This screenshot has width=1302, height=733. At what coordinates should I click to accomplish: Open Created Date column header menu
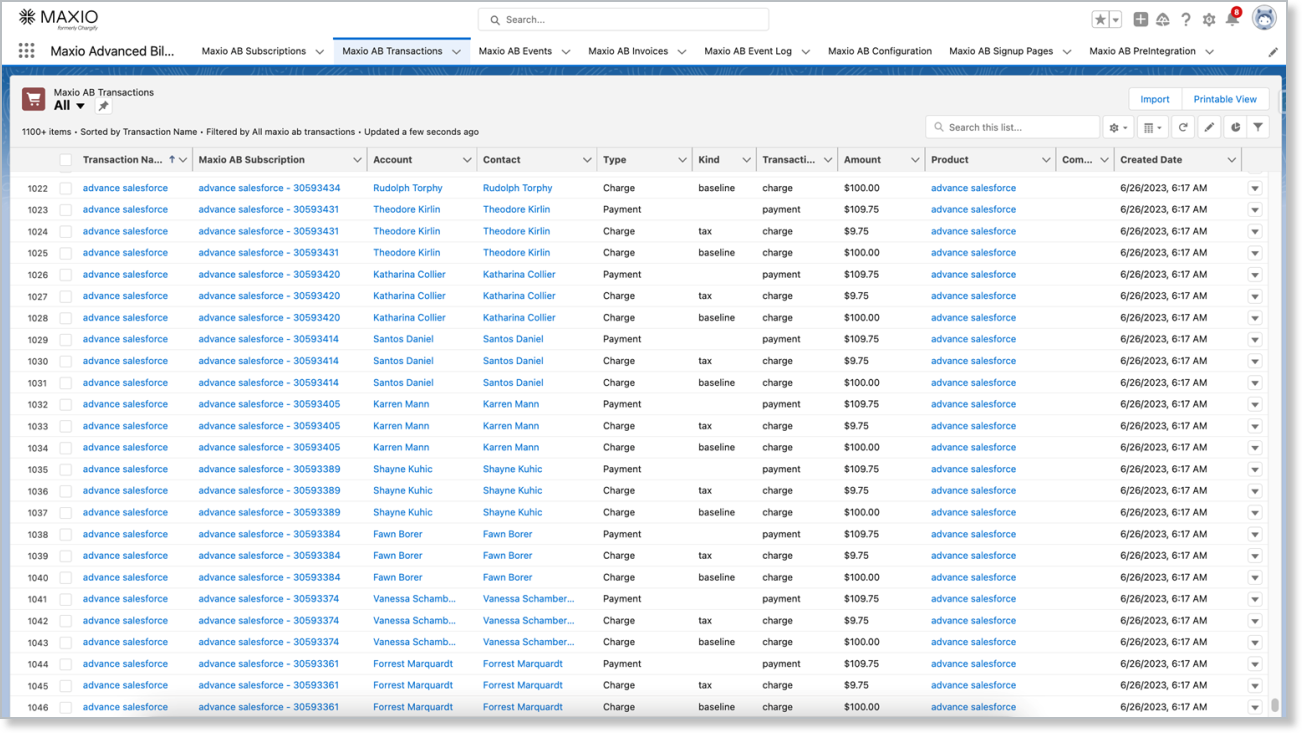(1232, 160)
